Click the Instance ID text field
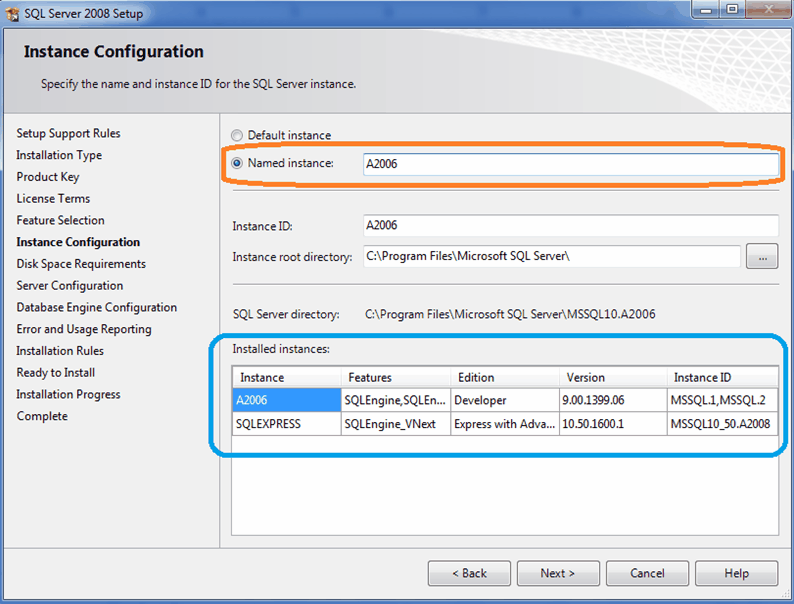This screenshot has height=604, width=794. tap(571, 225)
